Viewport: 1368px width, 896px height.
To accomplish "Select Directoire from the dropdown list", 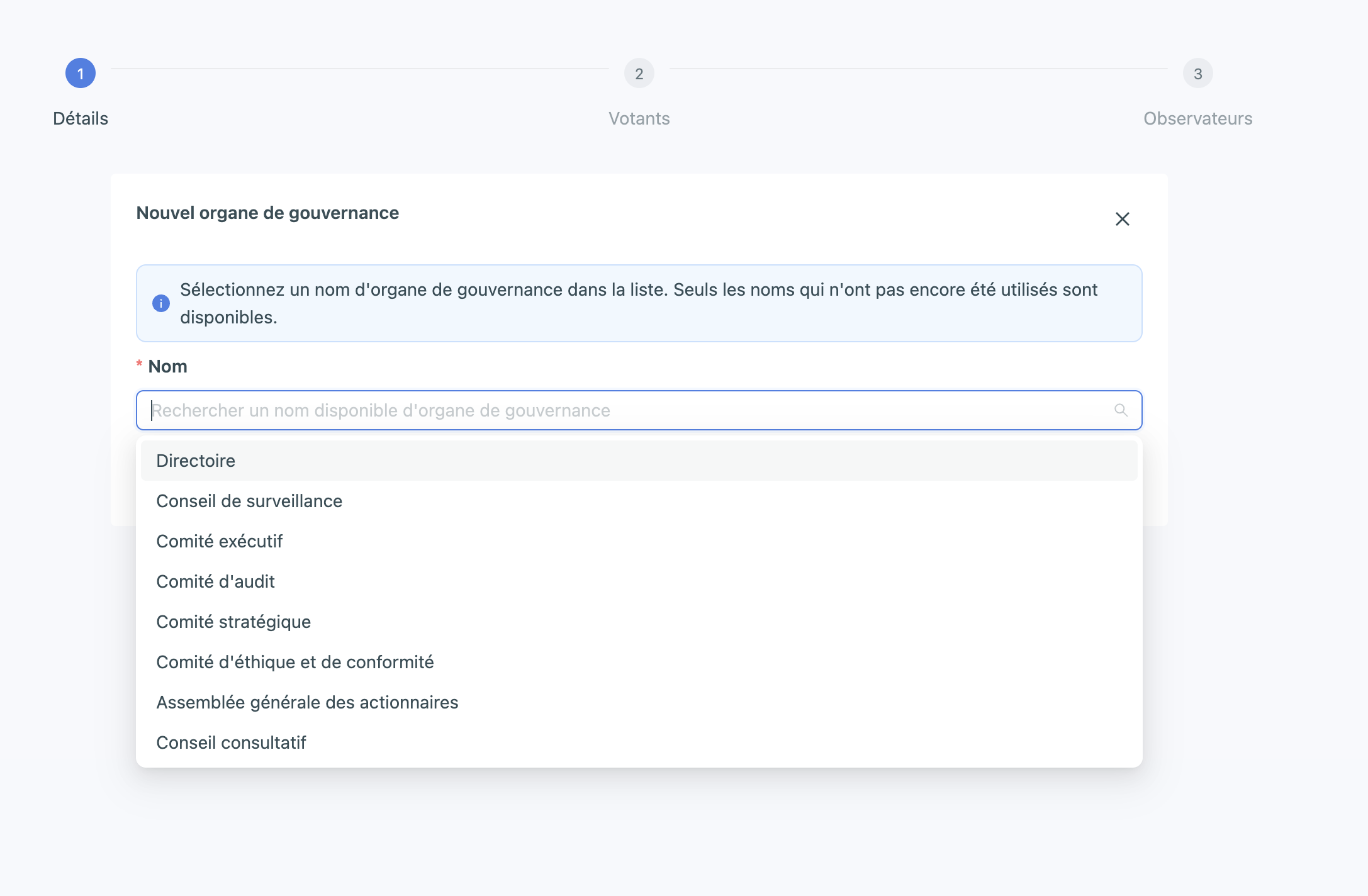I will tap(196, 461).
